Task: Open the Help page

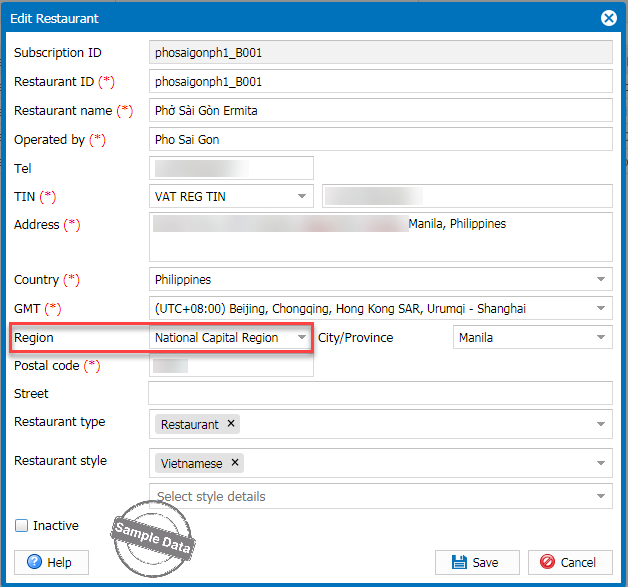Action: [x=51, y=562]
